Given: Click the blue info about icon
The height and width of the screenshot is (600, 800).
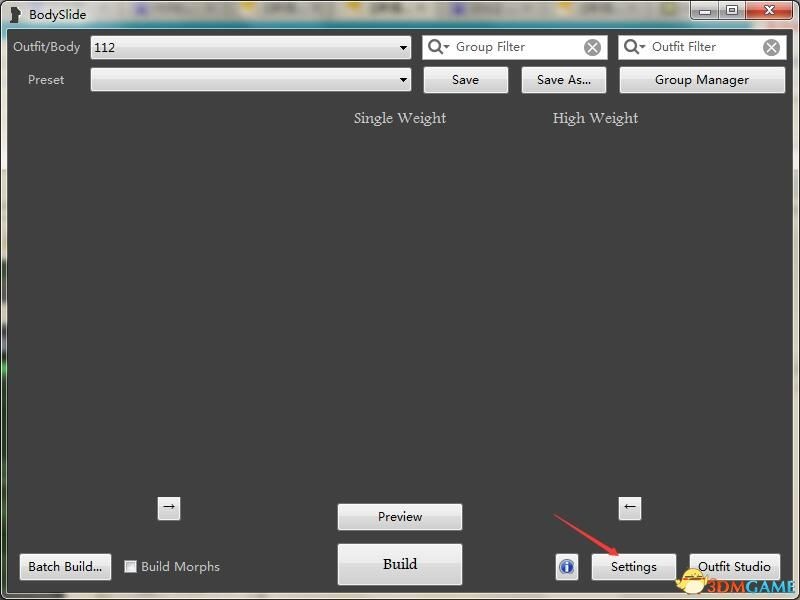Looking at the screenshot, I should click(x=567, y=567).
